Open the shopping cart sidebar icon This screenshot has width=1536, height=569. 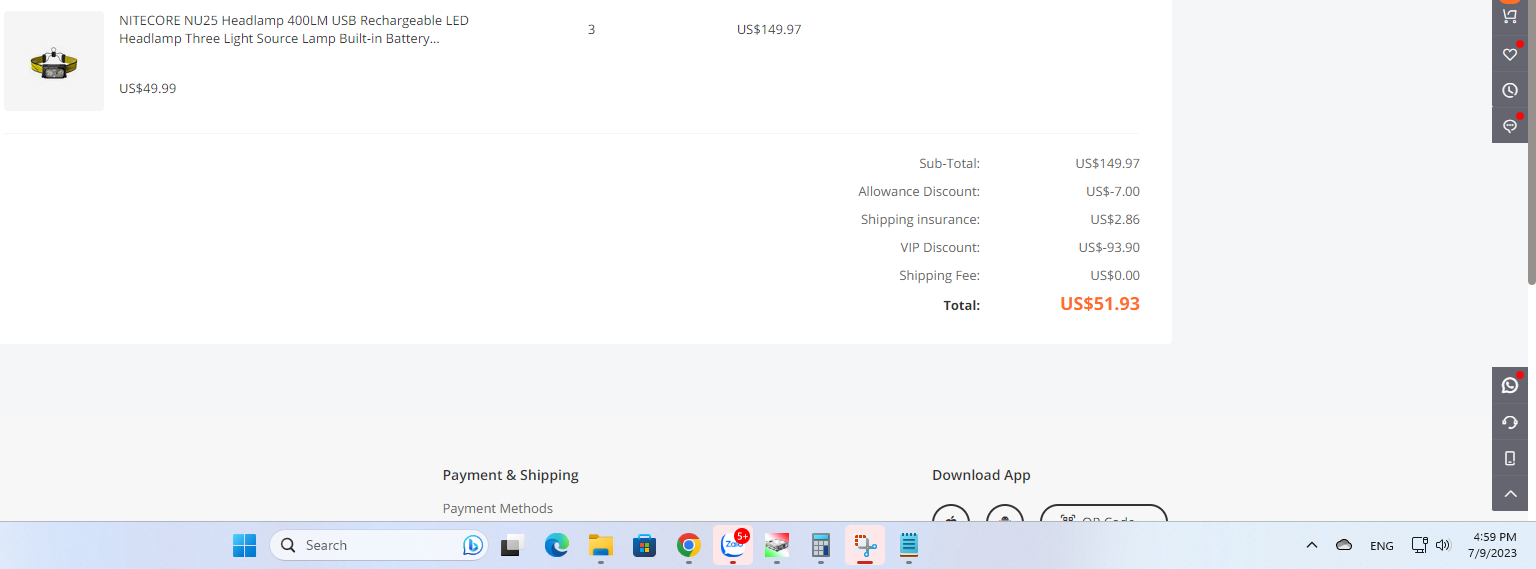tap(1510, 16)
